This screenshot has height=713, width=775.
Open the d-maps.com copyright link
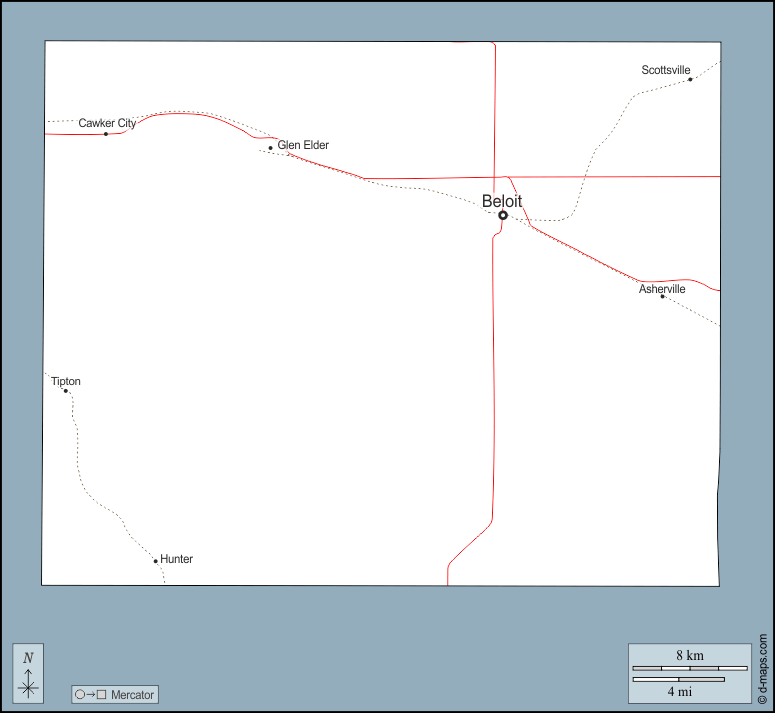pyautogui.click(x=762, y=667)
